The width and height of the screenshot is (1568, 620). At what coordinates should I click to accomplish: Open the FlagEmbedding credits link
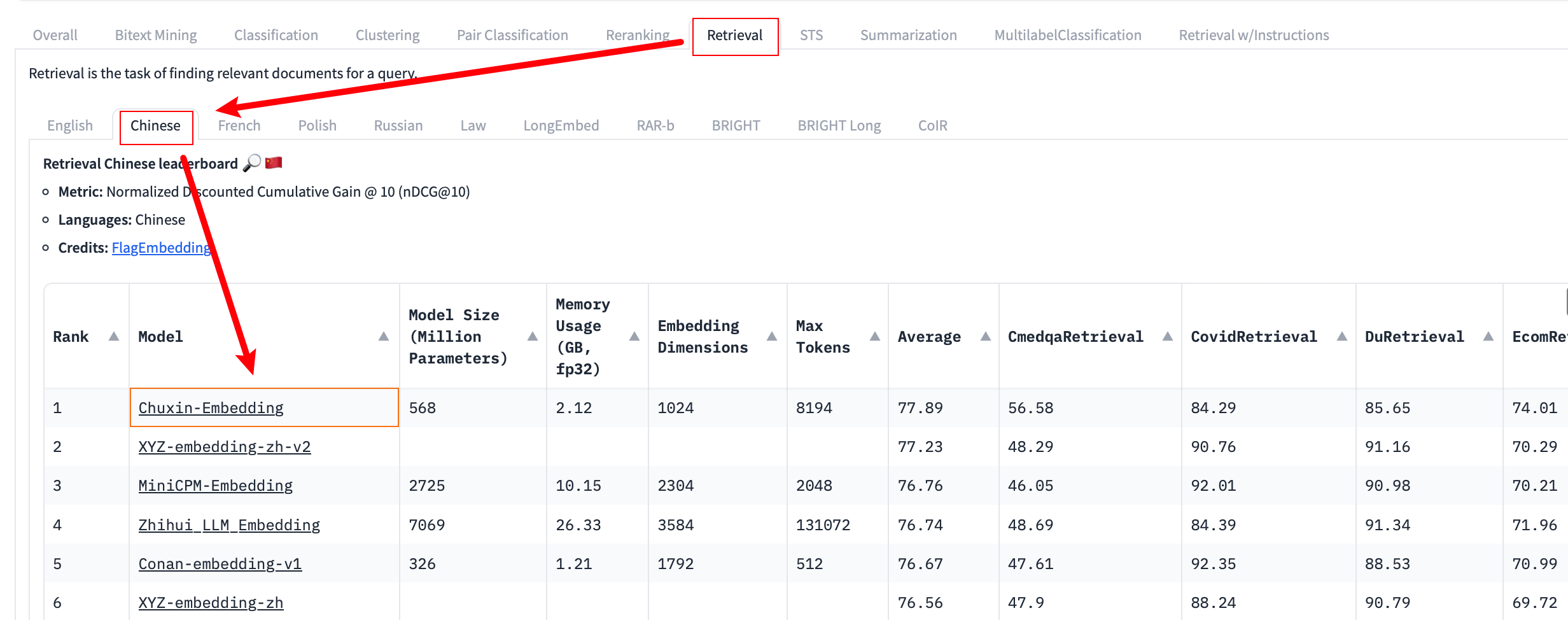[x=161, y=248]
